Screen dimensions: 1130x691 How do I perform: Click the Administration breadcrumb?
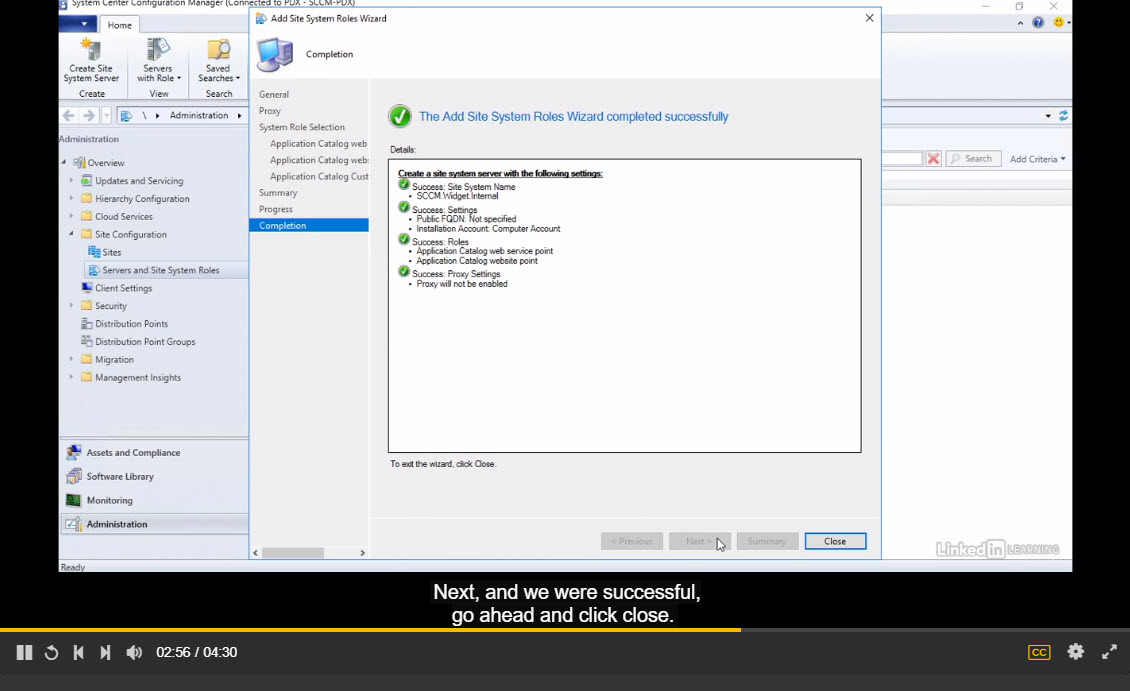199,115
